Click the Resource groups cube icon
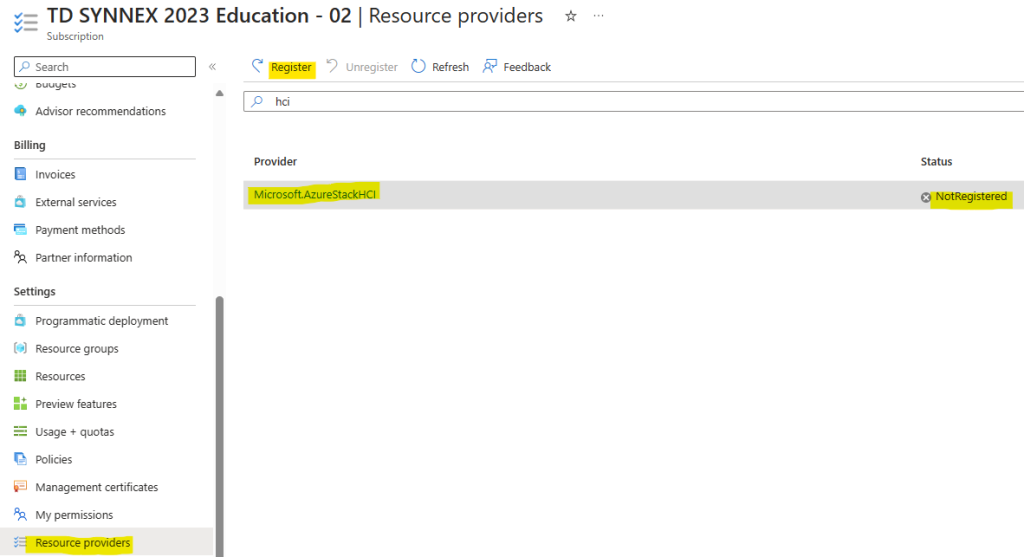 (20, 348)
